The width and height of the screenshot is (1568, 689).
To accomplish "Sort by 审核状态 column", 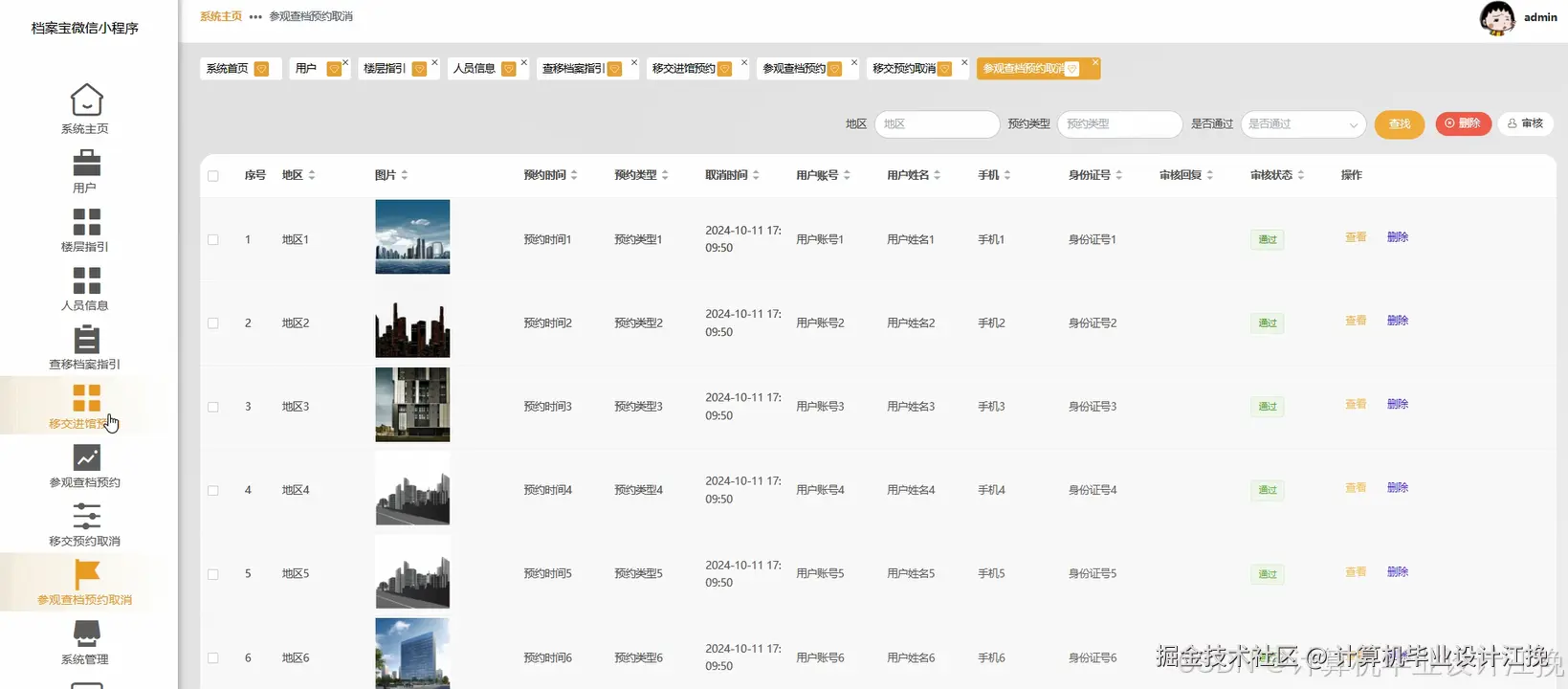I will (1301, 175).
